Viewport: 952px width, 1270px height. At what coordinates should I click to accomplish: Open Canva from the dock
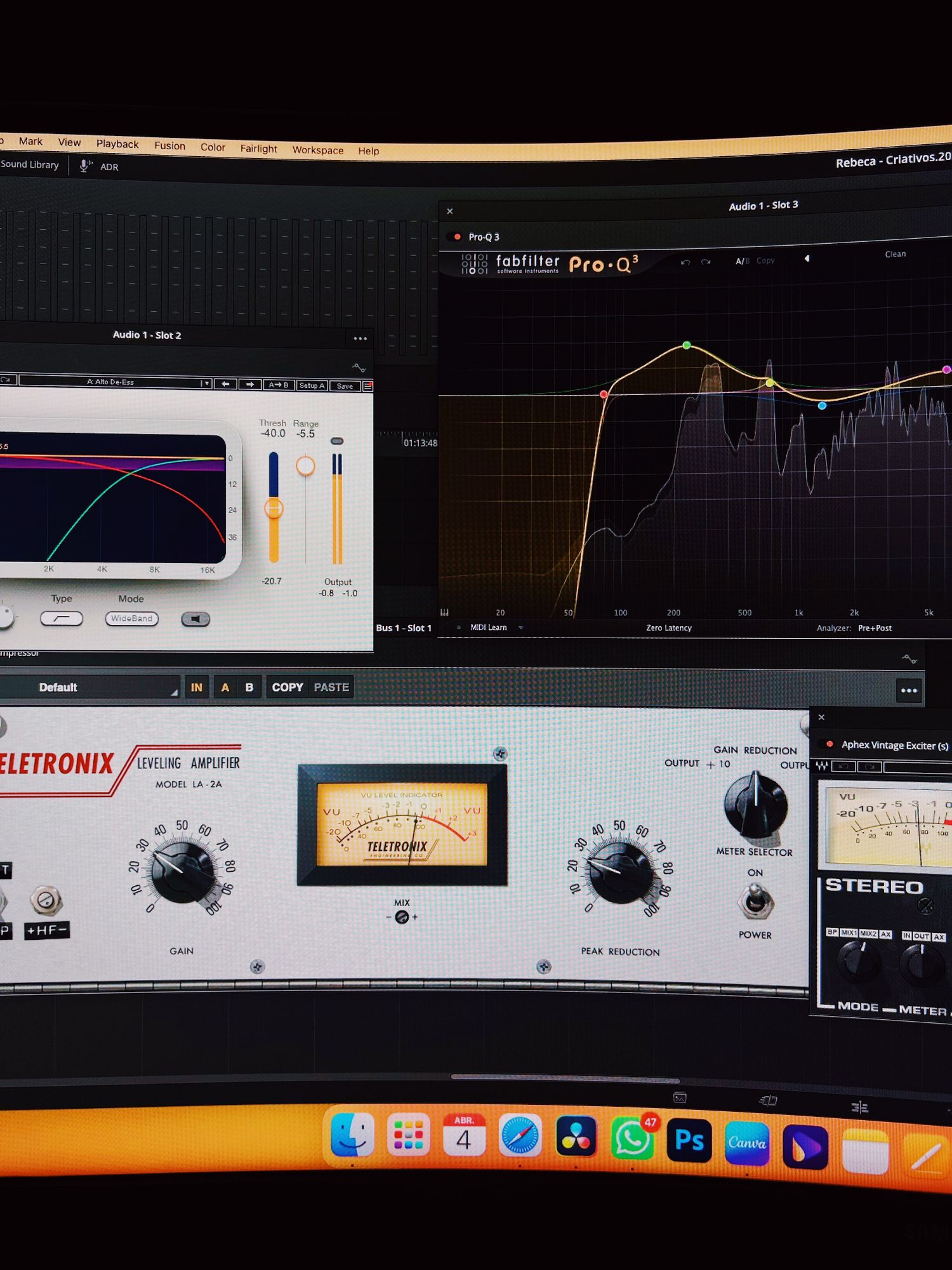[746, 1143]
